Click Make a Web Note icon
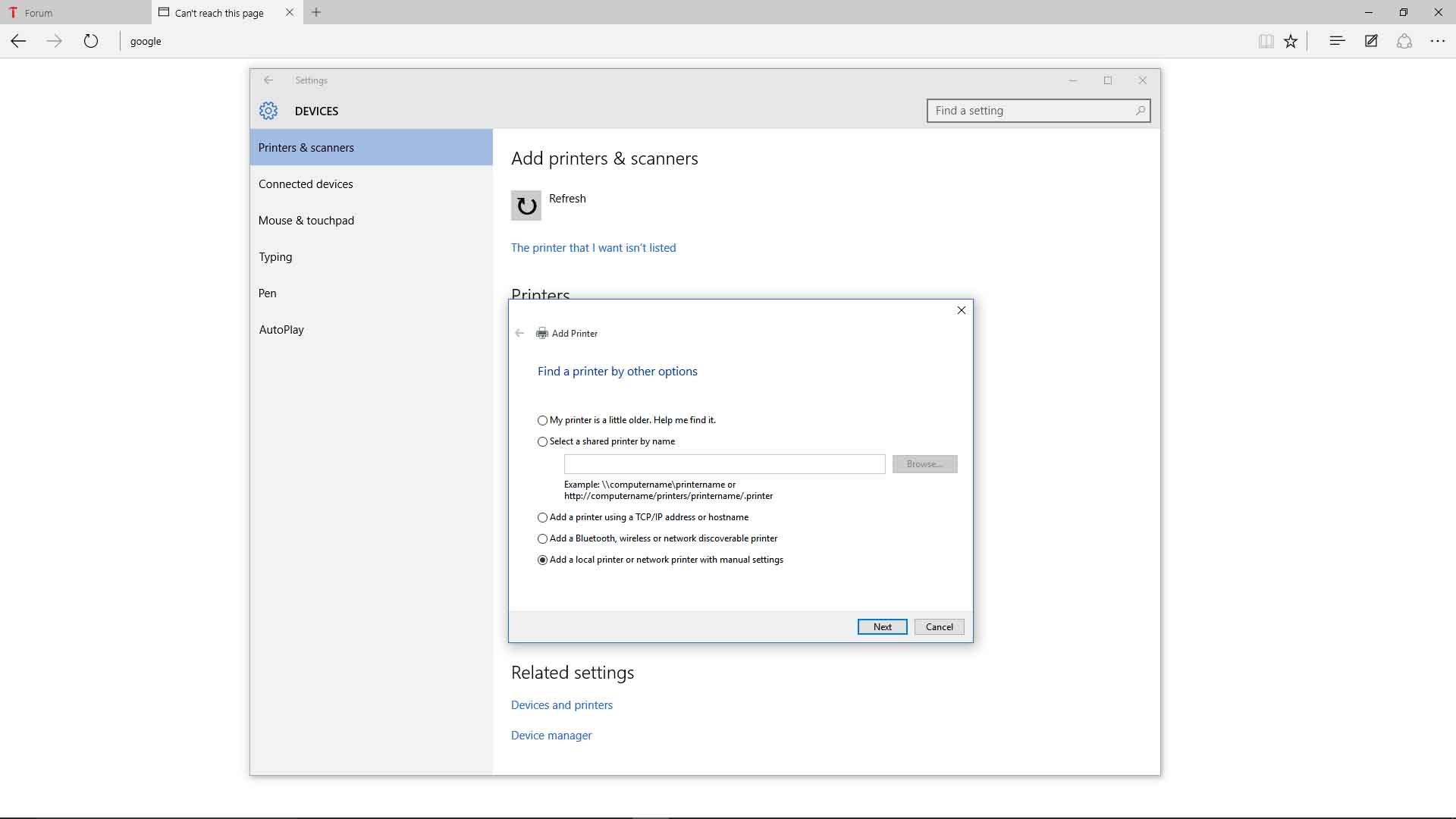Screen dimensions: 1456x819 1371,41
